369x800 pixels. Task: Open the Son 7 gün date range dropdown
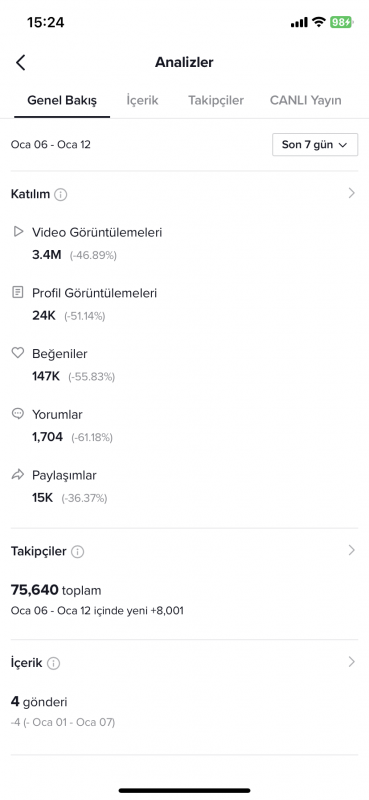pyautogui.click(x=315, y=144)
